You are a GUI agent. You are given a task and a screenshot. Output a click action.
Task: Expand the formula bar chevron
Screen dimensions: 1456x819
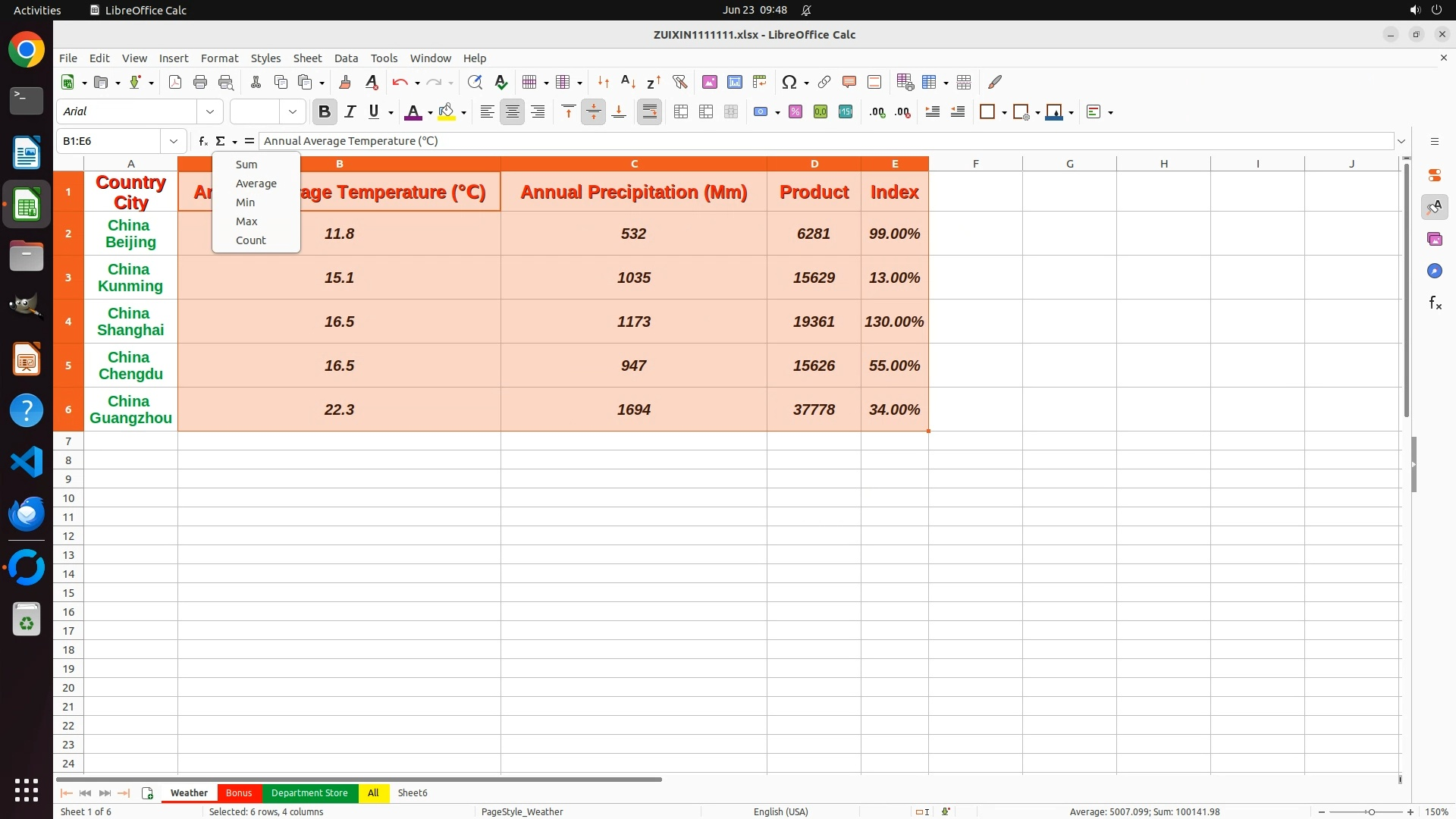pyautogui.click(x=1401, y=141)
